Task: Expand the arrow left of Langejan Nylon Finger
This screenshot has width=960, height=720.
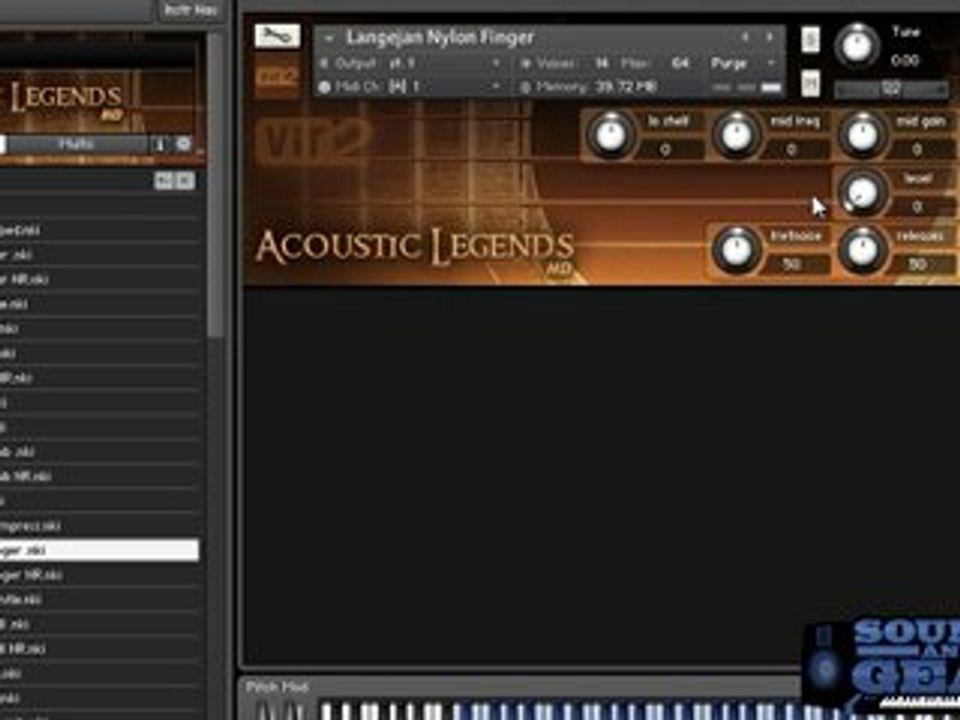Action: coord(329,39)
